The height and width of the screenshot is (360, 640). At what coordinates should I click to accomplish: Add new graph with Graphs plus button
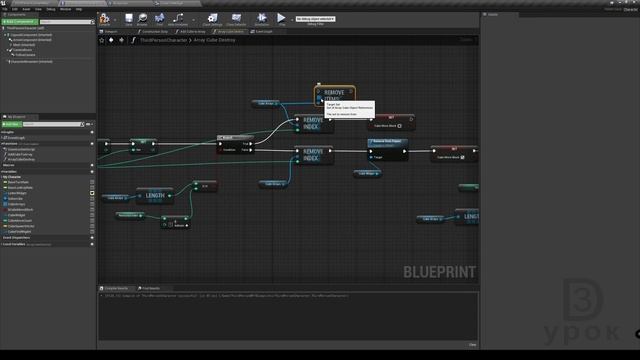[x=92, y=132]
